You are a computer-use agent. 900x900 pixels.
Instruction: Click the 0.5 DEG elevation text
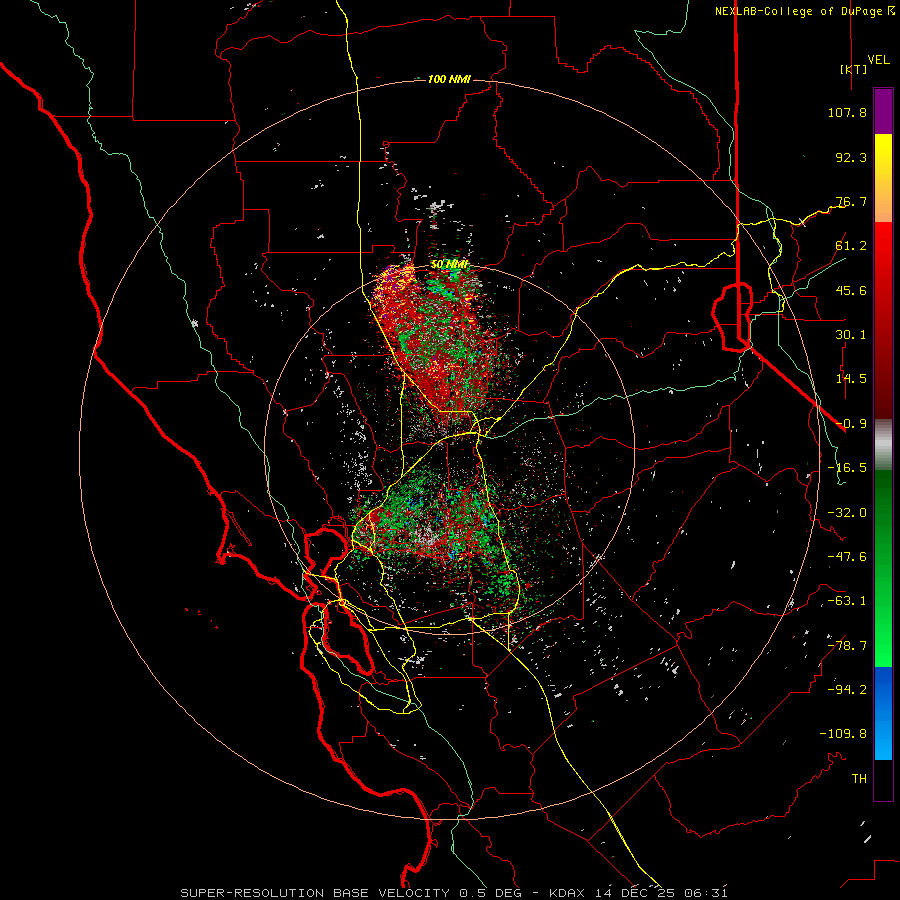point(494,893)
